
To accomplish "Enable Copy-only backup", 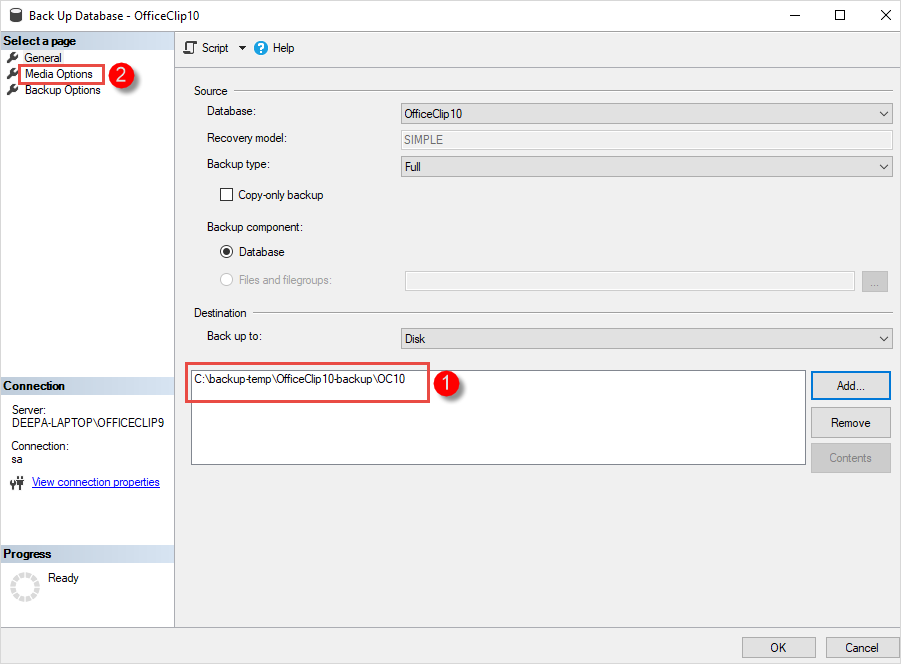I will (225, 195).
